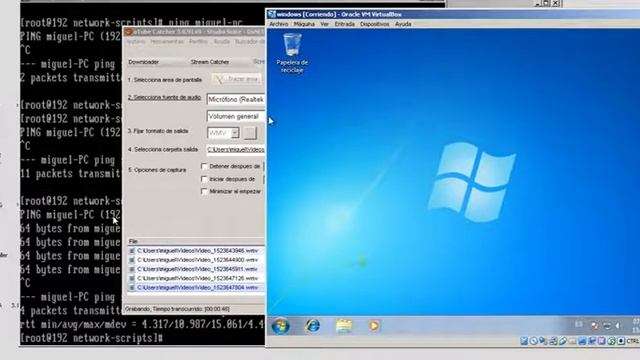640x360 pixels.
Task: Open the Windows Start orb in the VM
Action: 281,326
